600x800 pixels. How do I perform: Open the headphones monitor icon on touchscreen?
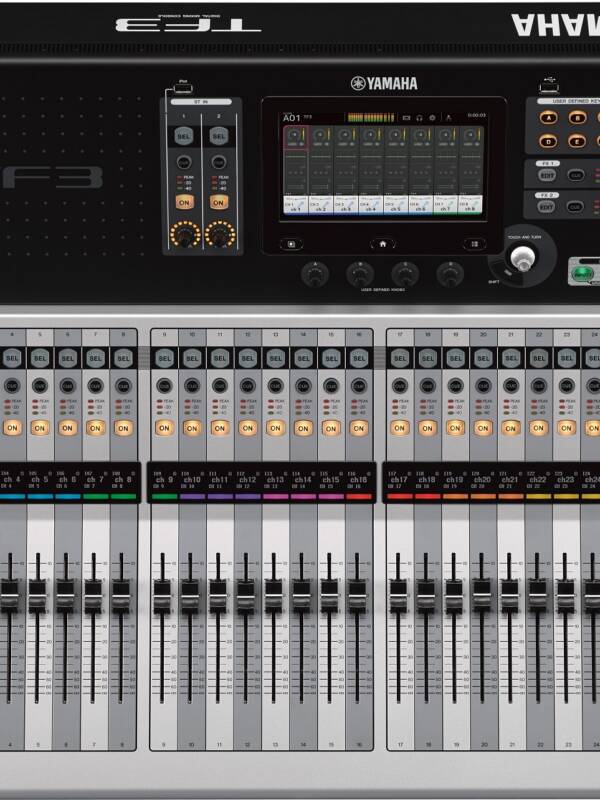pos(419,118)
